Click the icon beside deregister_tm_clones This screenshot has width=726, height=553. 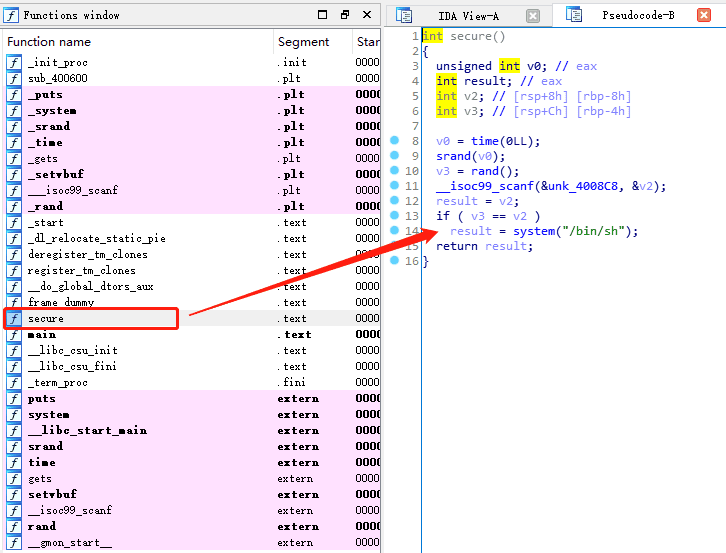coord(14,254)
